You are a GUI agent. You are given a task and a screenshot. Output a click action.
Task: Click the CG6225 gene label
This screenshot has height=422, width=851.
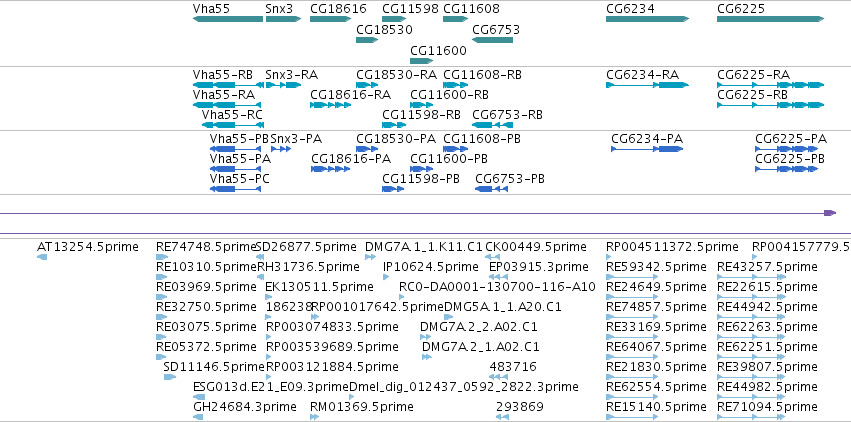741,9
